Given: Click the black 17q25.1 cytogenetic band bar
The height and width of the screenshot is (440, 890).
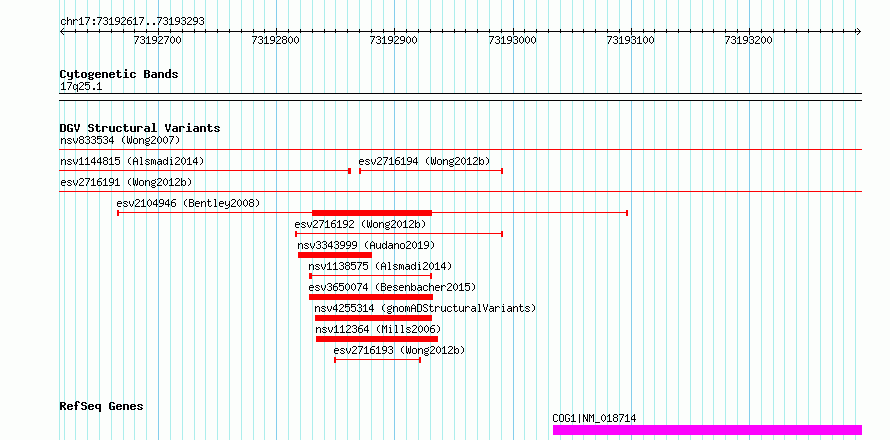Looking at the screenshot, I should pos(460,97).
